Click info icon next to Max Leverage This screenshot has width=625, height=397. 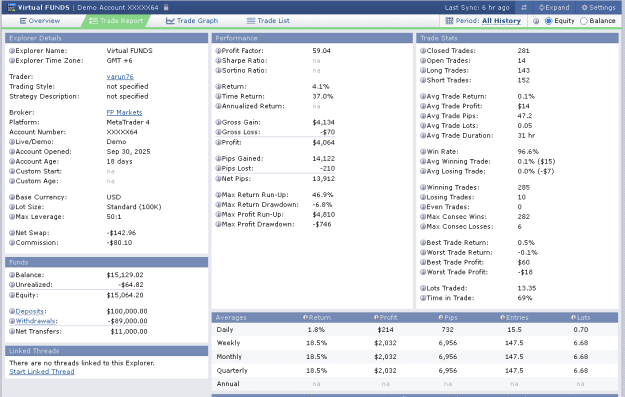[x=12, y=216]
